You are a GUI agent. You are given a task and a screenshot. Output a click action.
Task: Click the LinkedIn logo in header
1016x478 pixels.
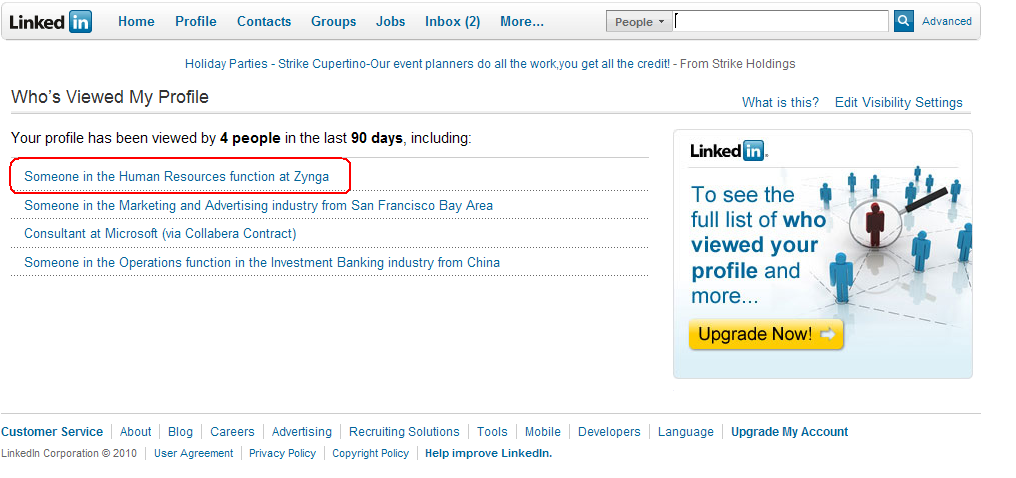click(51, 22)
